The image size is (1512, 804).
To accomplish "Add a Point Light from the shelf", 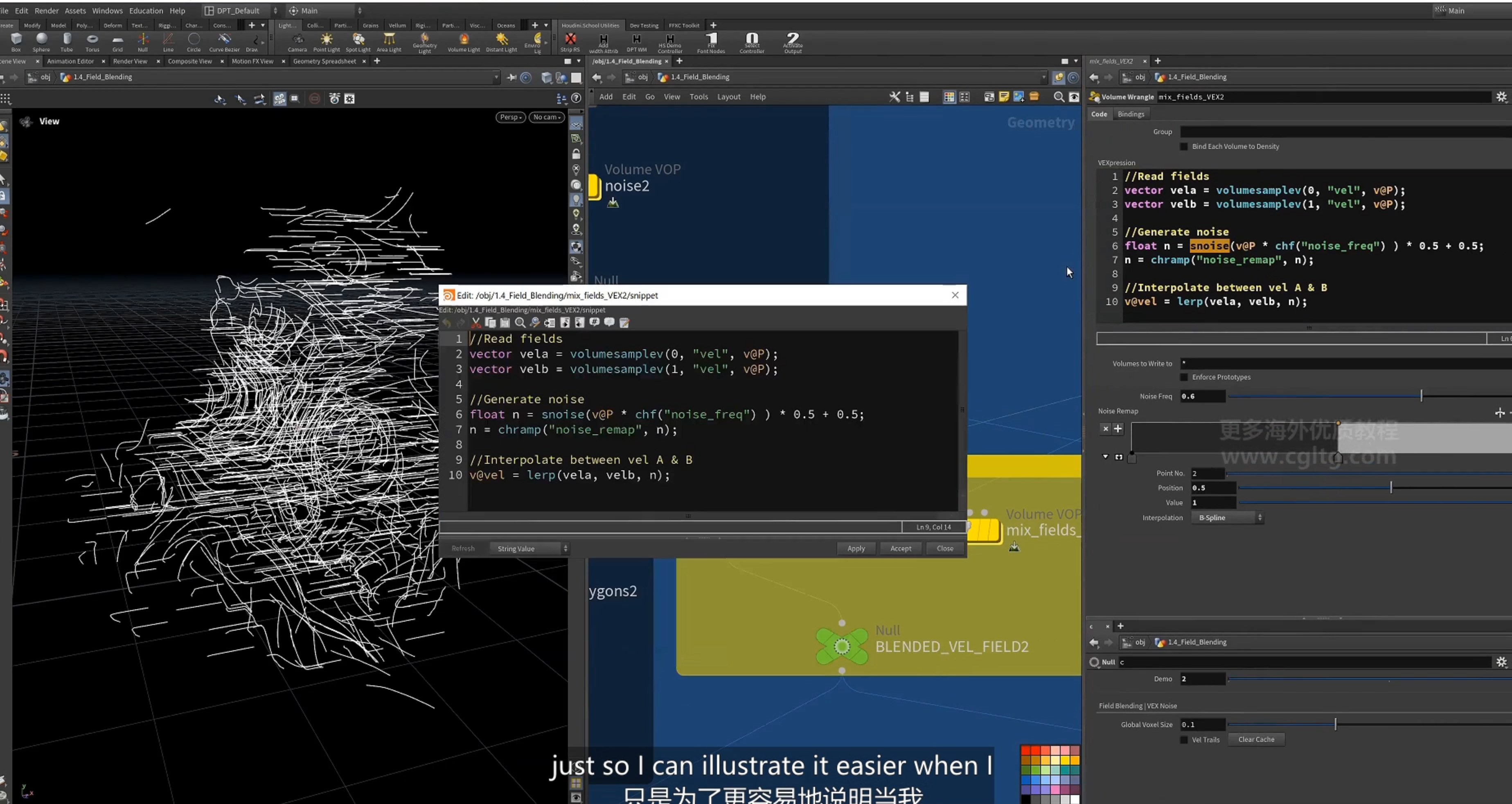I will [x=327, y=42].
